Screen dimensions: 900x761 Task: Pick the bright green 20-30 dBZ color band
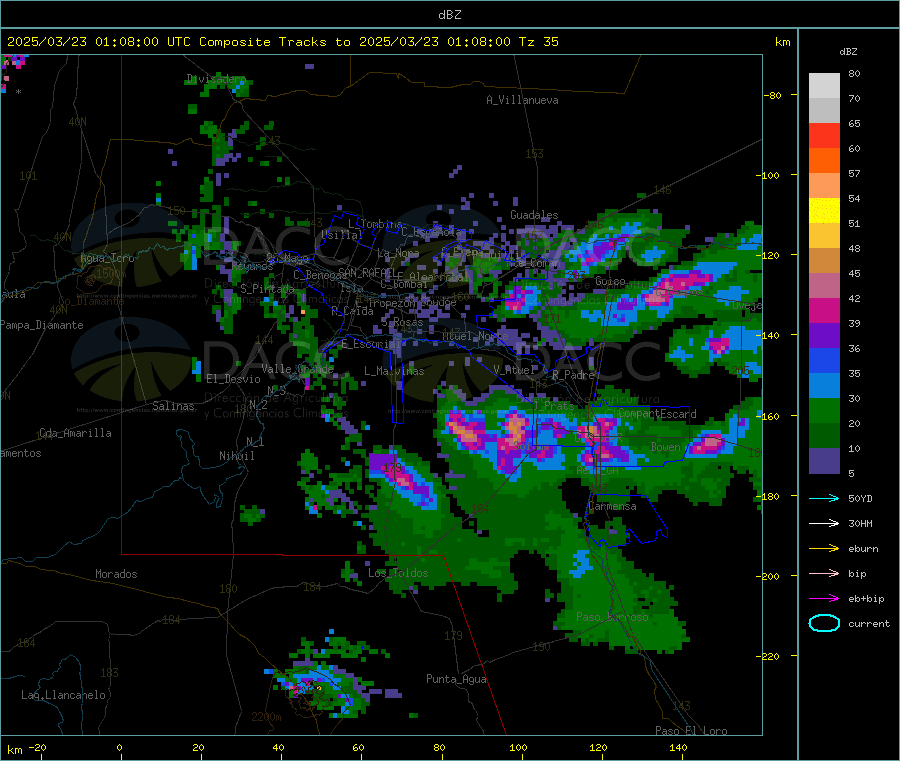(x=824, y=410)
